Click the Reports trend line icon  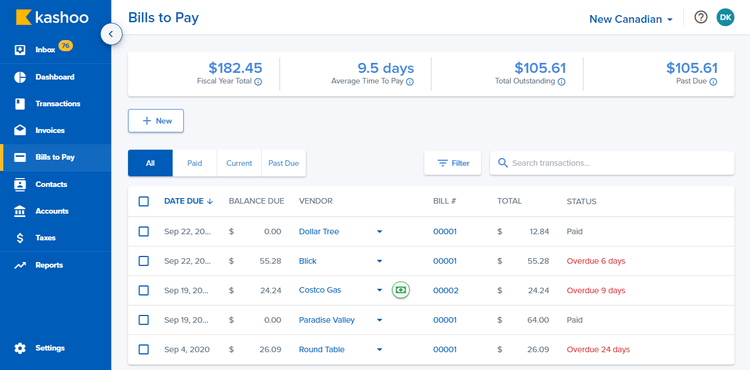coord(20,265)
